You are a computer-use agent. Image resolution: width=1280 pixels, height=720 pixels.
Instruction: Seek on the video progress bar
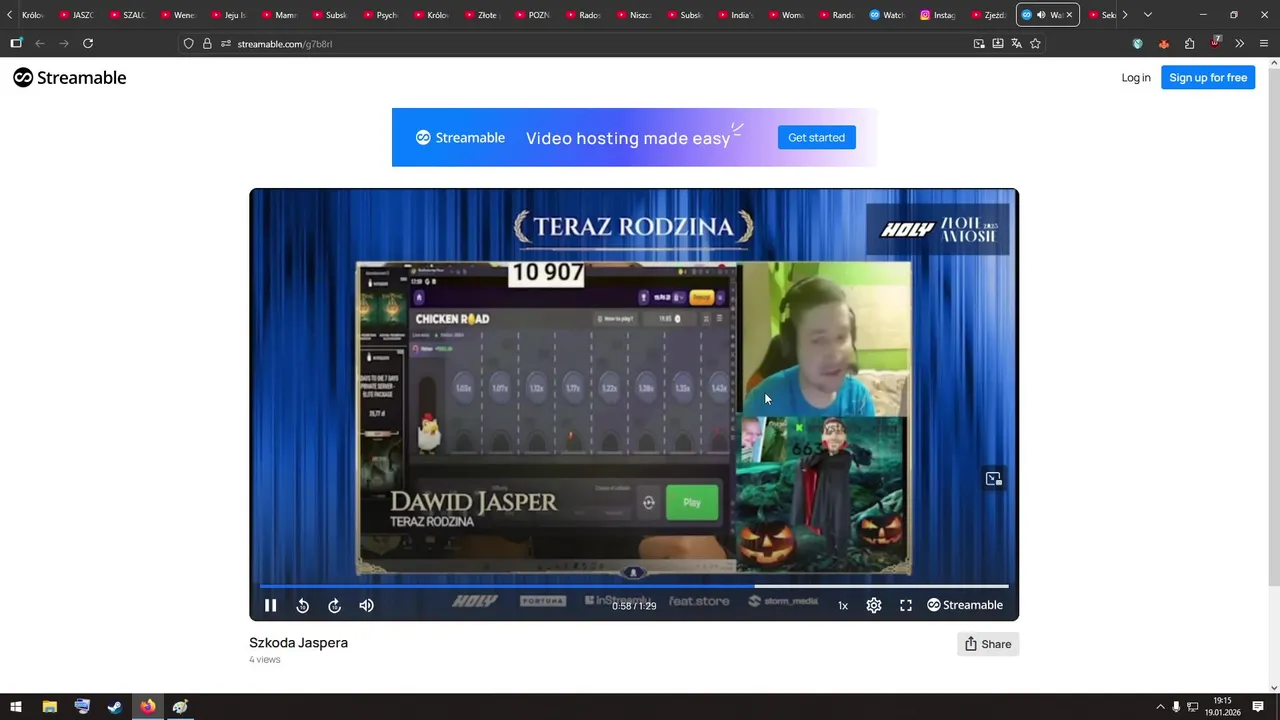tap(634, 586)
